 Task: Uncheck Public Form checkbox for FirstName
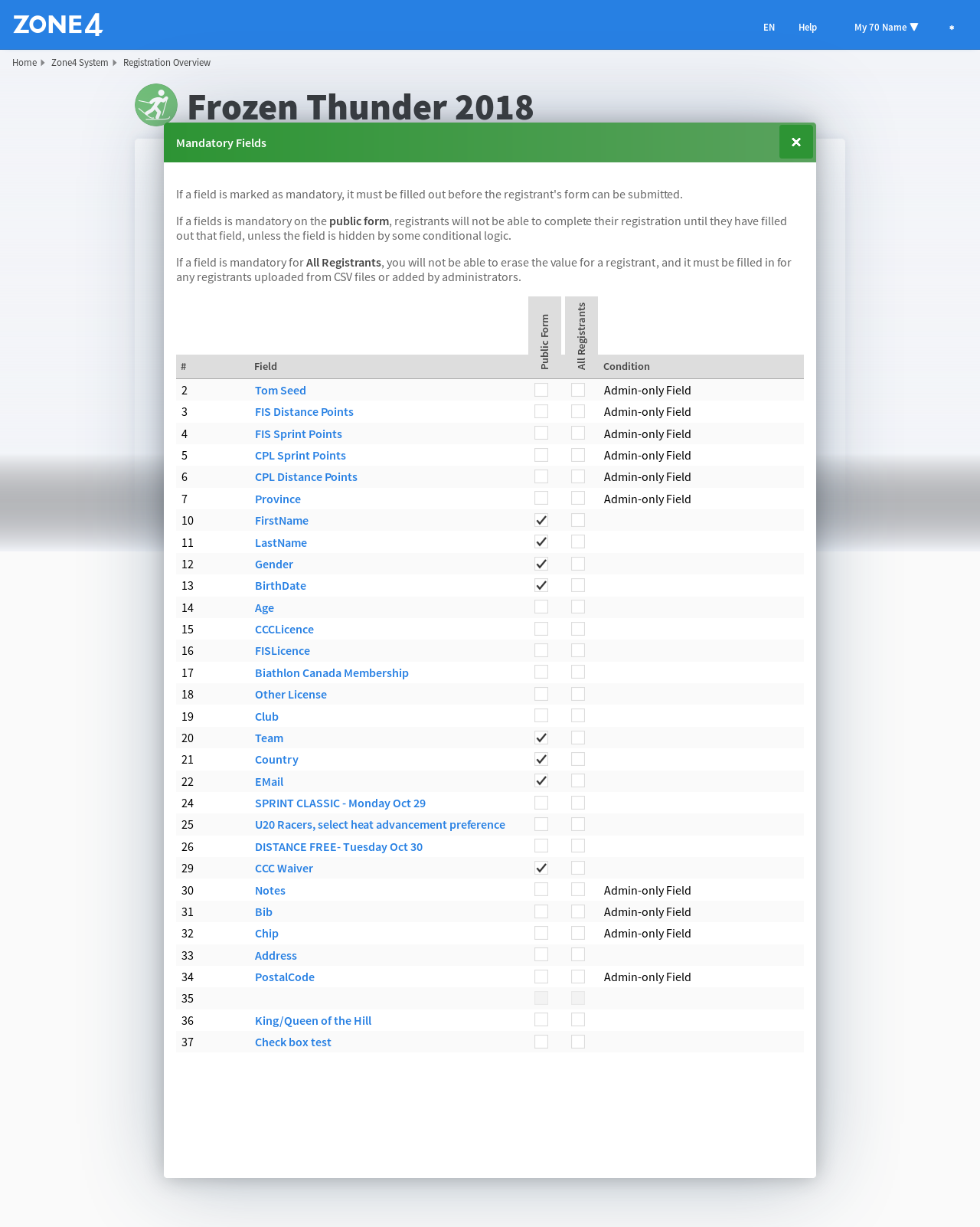(x=541, y=520)
